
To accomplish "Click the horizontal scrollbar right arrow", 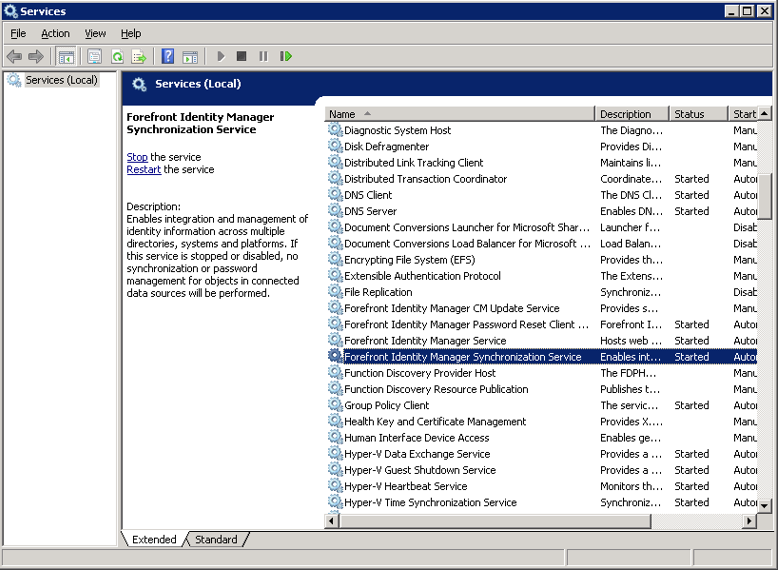I will coord(749,521).
